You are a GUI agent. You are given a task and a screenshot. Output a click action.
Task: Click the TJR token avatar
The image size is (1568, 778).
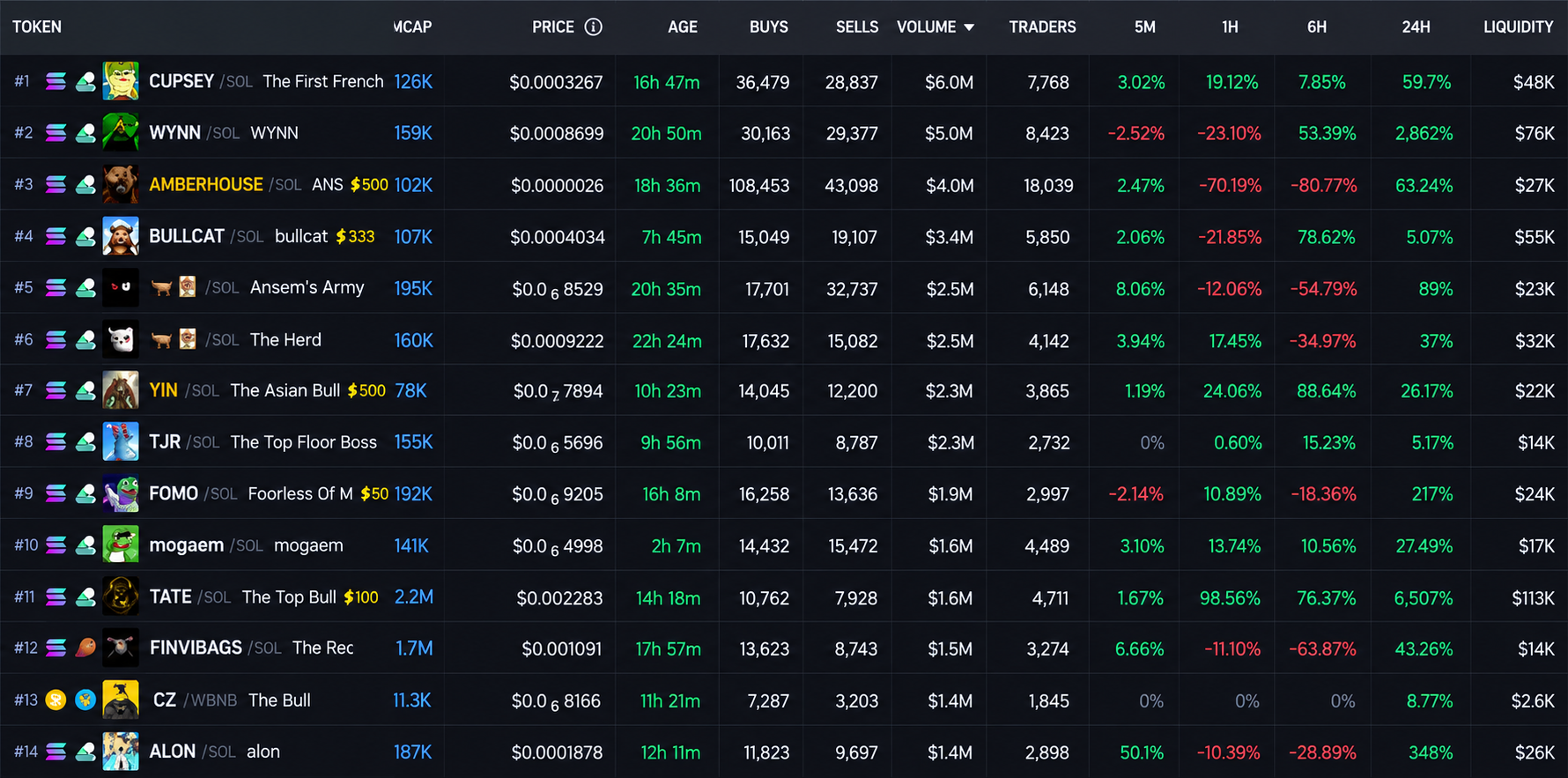point(121,442)
